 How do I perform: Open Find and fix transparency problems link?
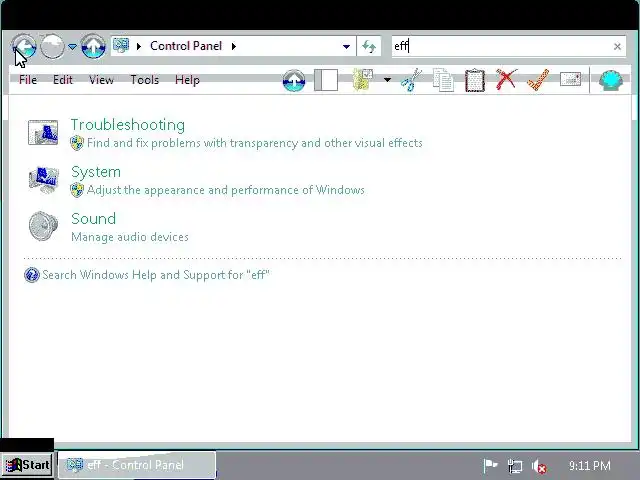click(255, 143)
